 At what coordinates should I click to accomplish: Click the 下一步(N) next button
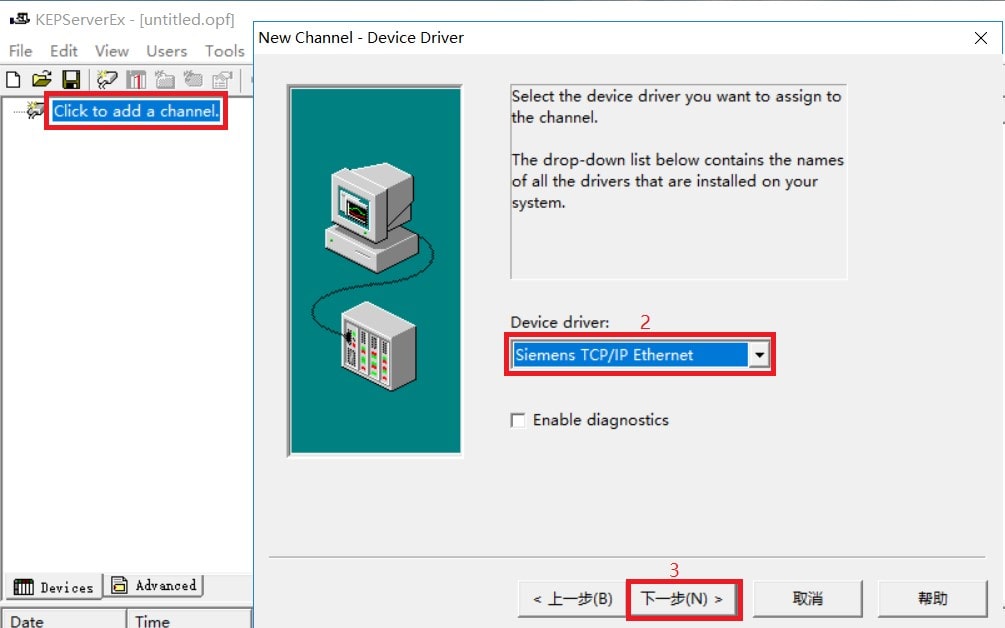tap(682, 599)
